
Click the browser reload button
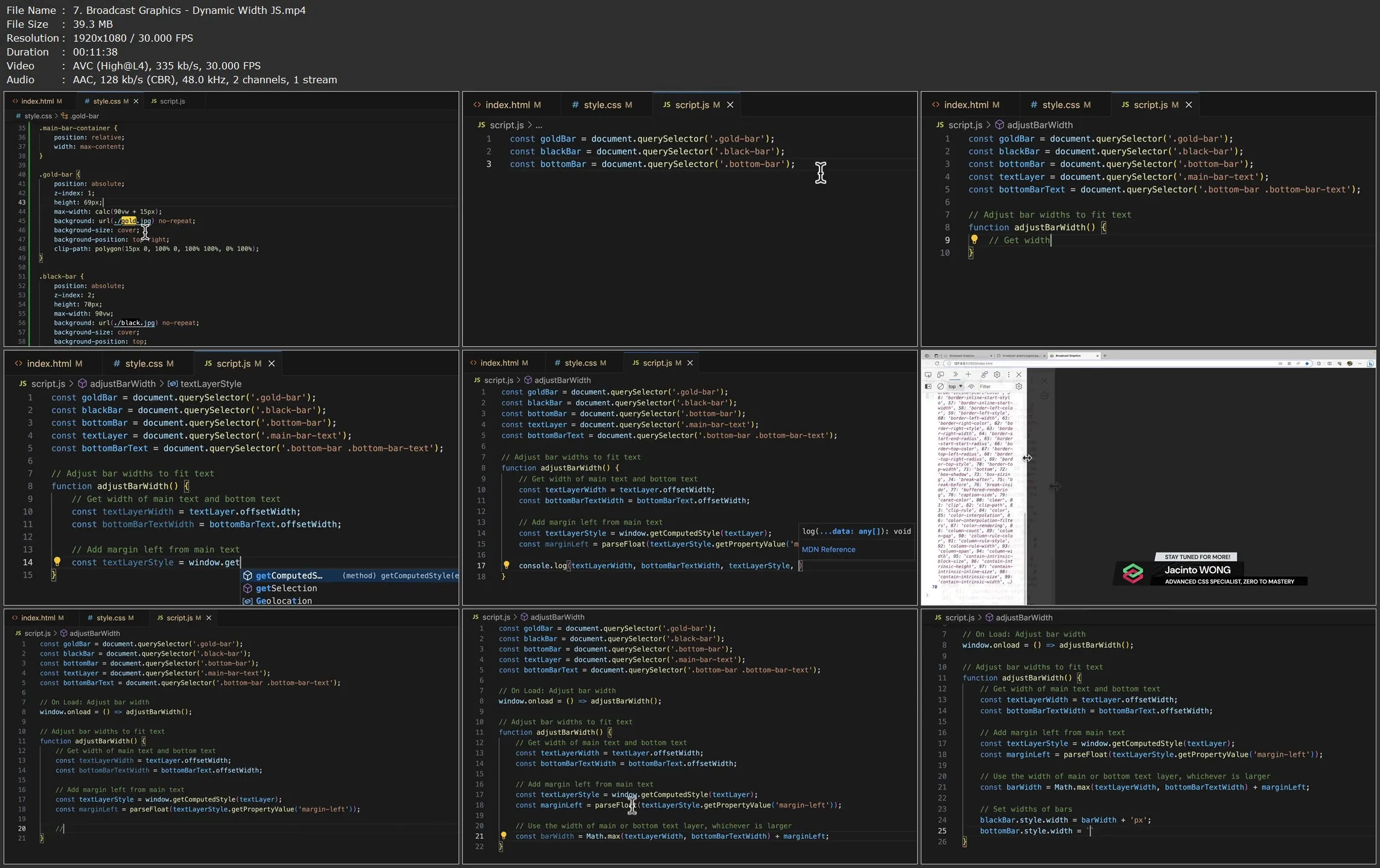(x=937, y=364)
